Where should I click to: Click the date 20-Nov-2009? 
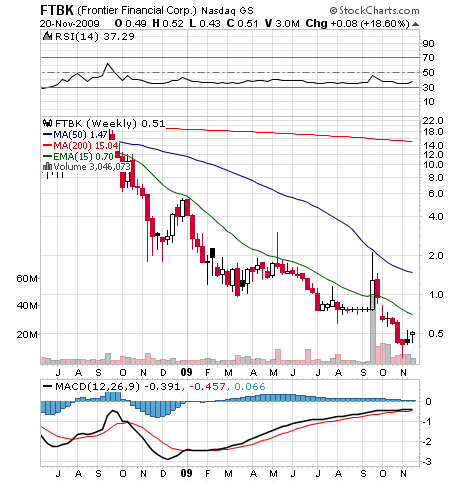[x=69, y=24]
